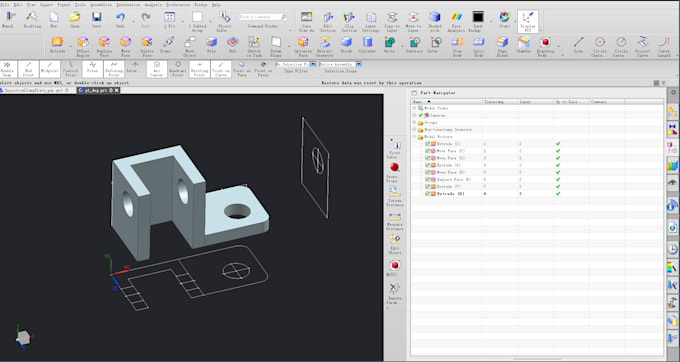Expand the Groups folder node
Image resolution: width=680 pixels, height=362 pixels.
point(414,123)
